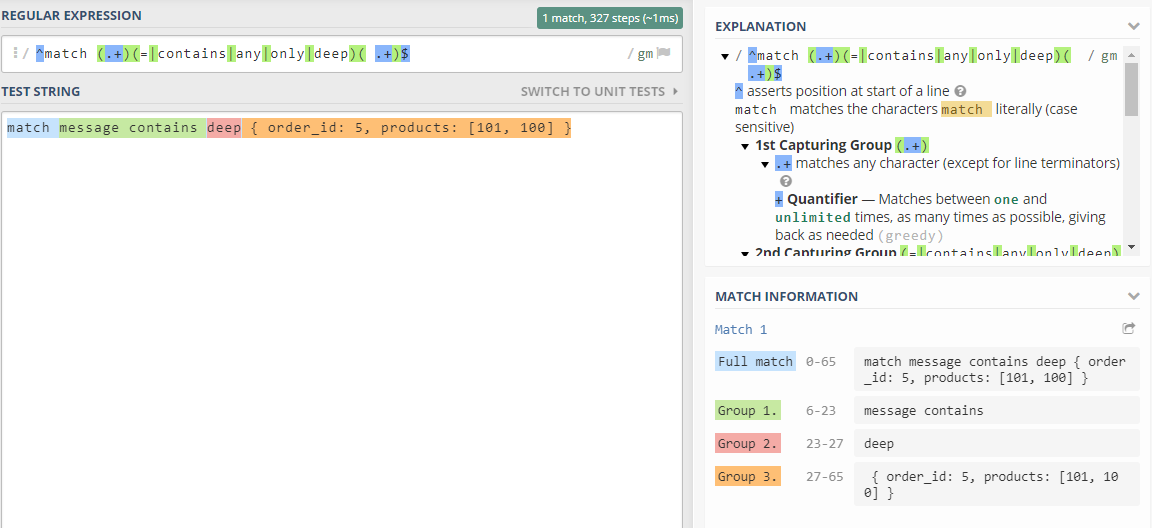Click the Group 3 value with order_id
The image size is (1152, 528).
click(x=997, y=485)
